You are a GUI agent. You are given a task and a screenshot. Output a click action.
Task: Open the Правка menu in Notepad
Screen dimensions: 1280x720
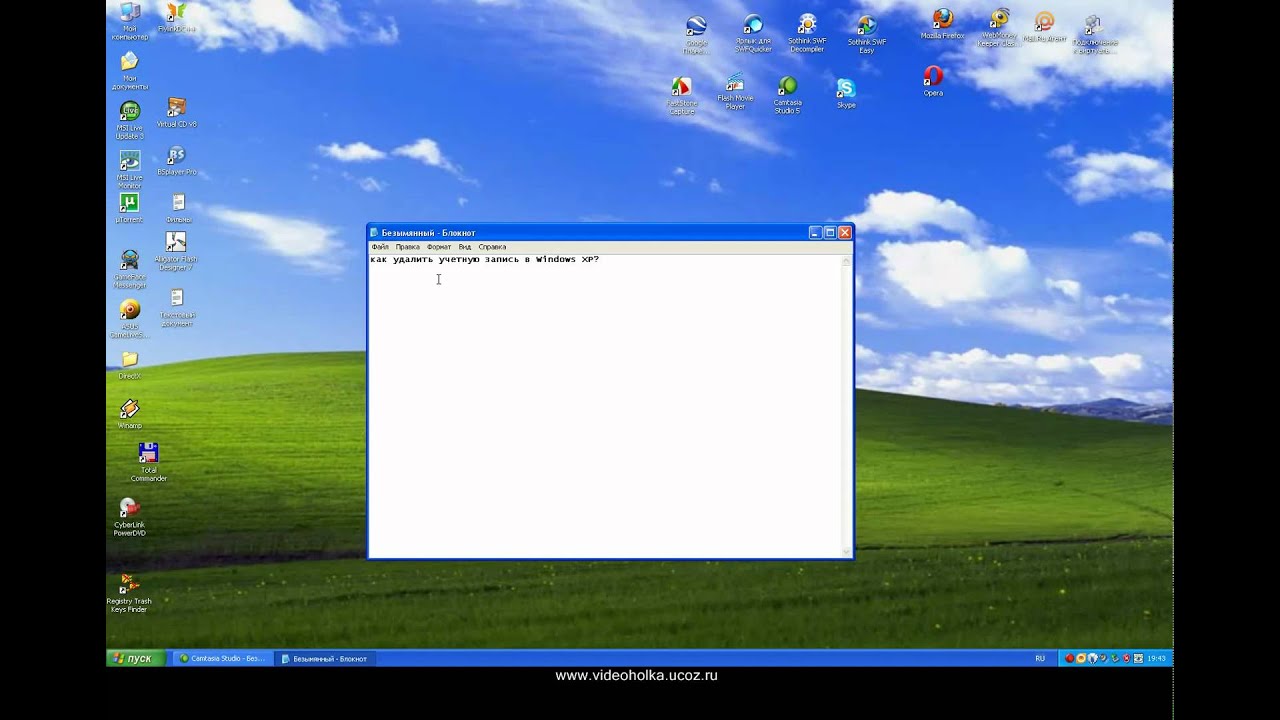pyautogui.click(x=407, y=247)
